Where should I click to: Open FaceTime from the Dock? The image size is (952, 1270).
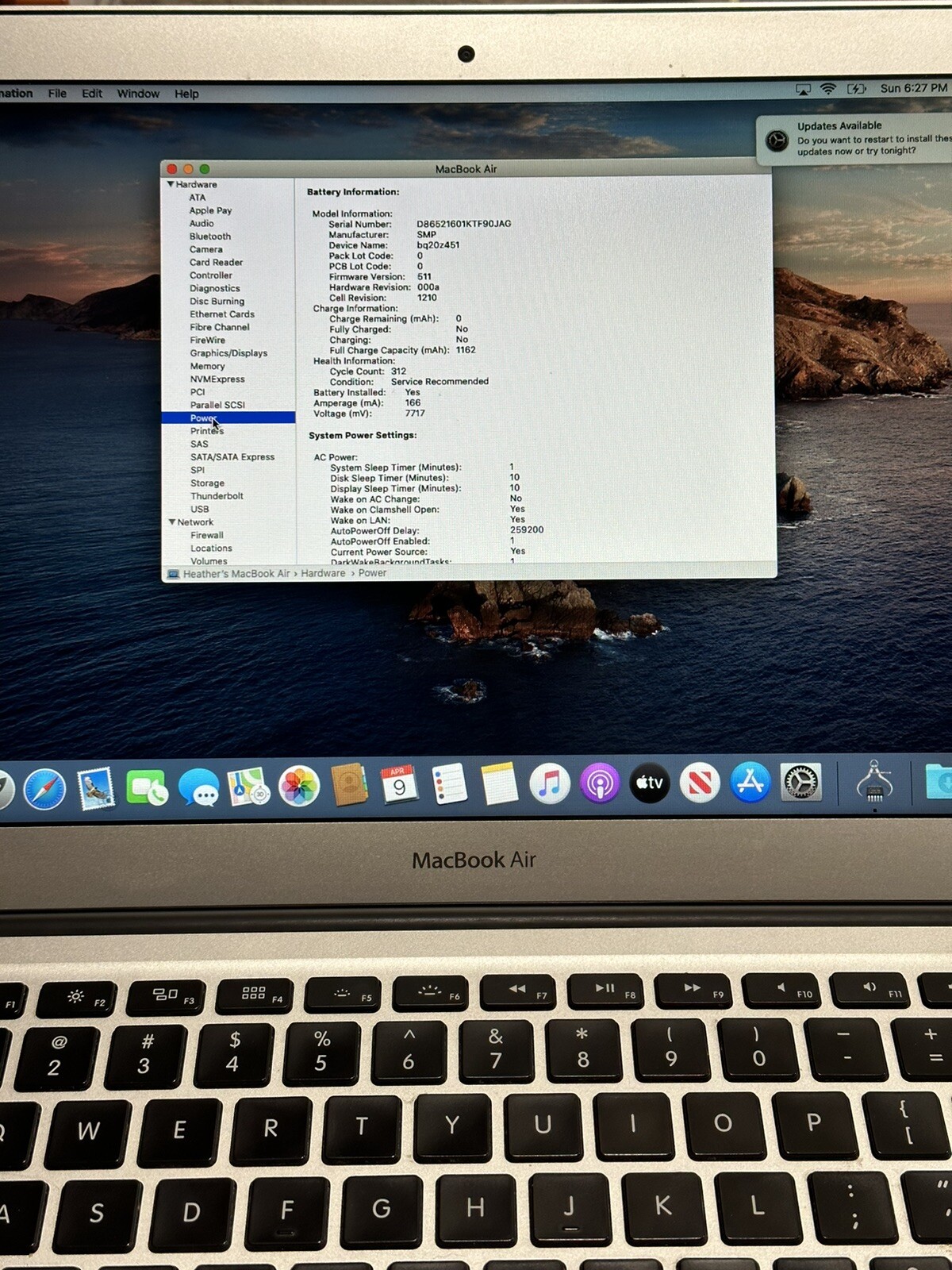[147, 787]
